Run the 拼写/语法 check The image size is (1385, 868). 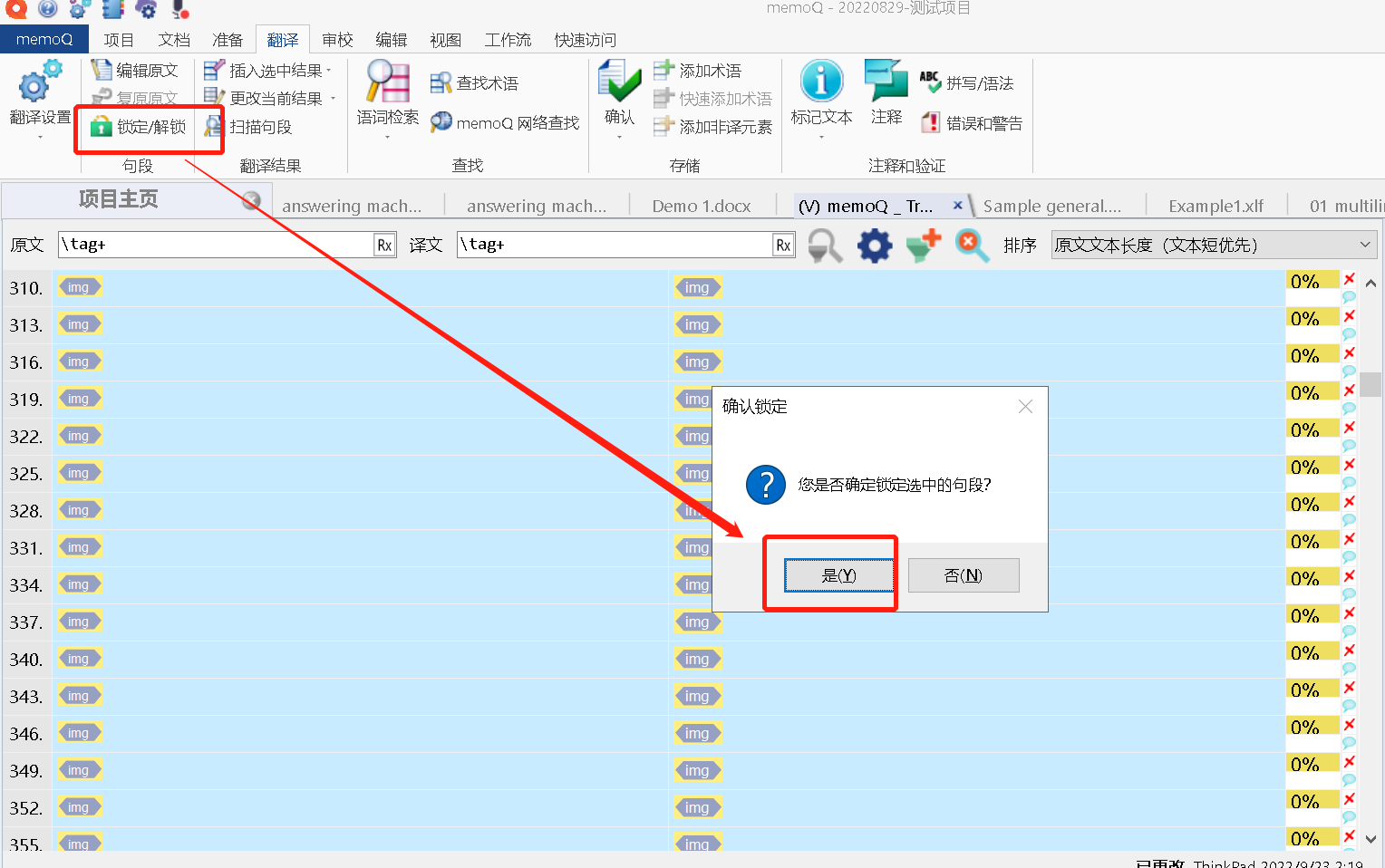[966, 83]
